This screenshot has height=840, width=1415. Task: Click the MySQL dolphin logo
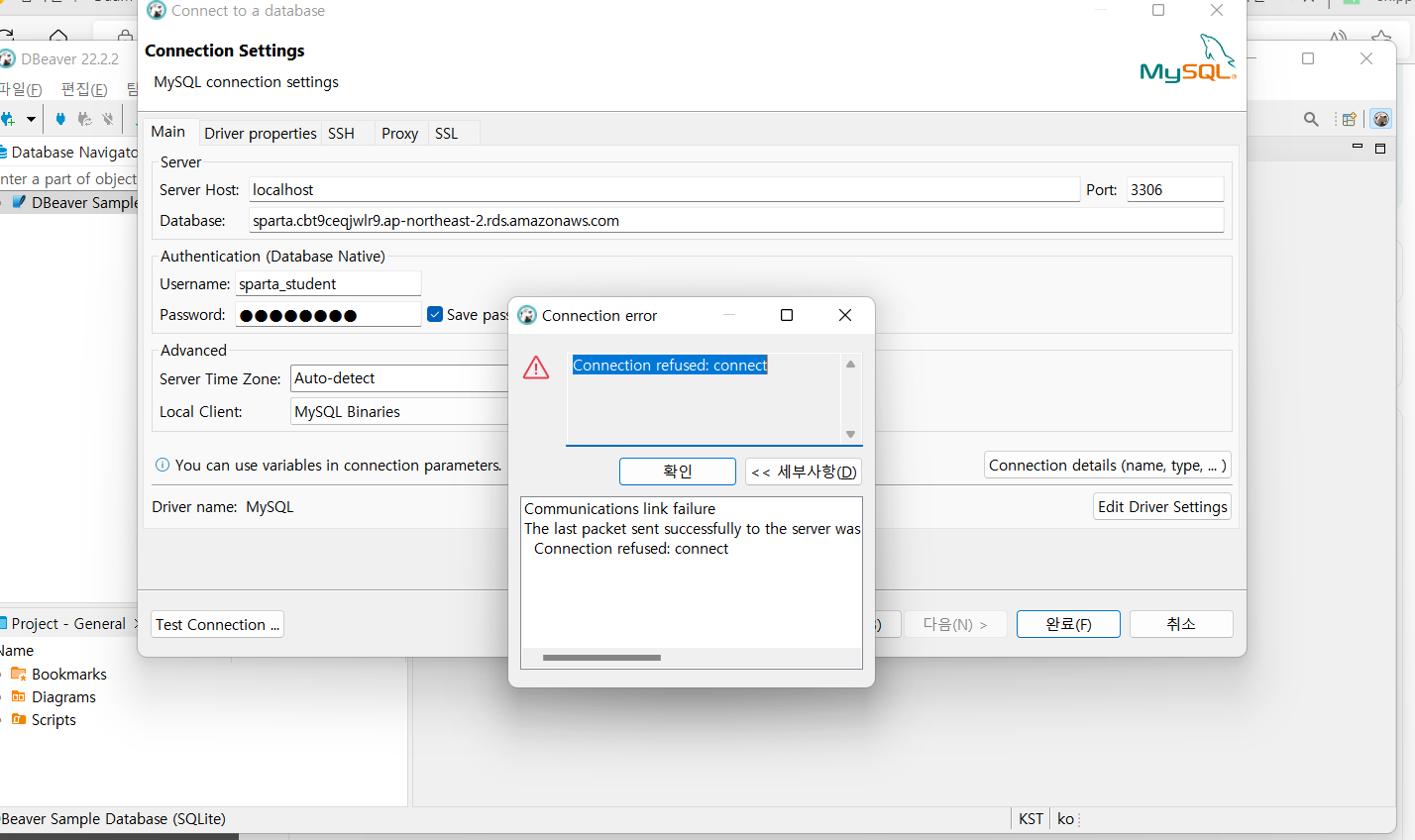click(x=1188, y=58)
